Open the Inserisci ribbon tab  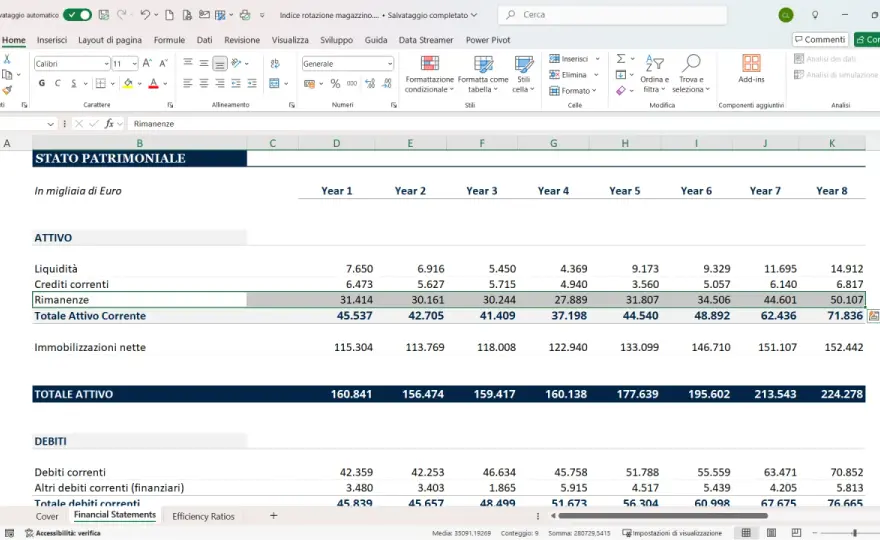[52, 40]
